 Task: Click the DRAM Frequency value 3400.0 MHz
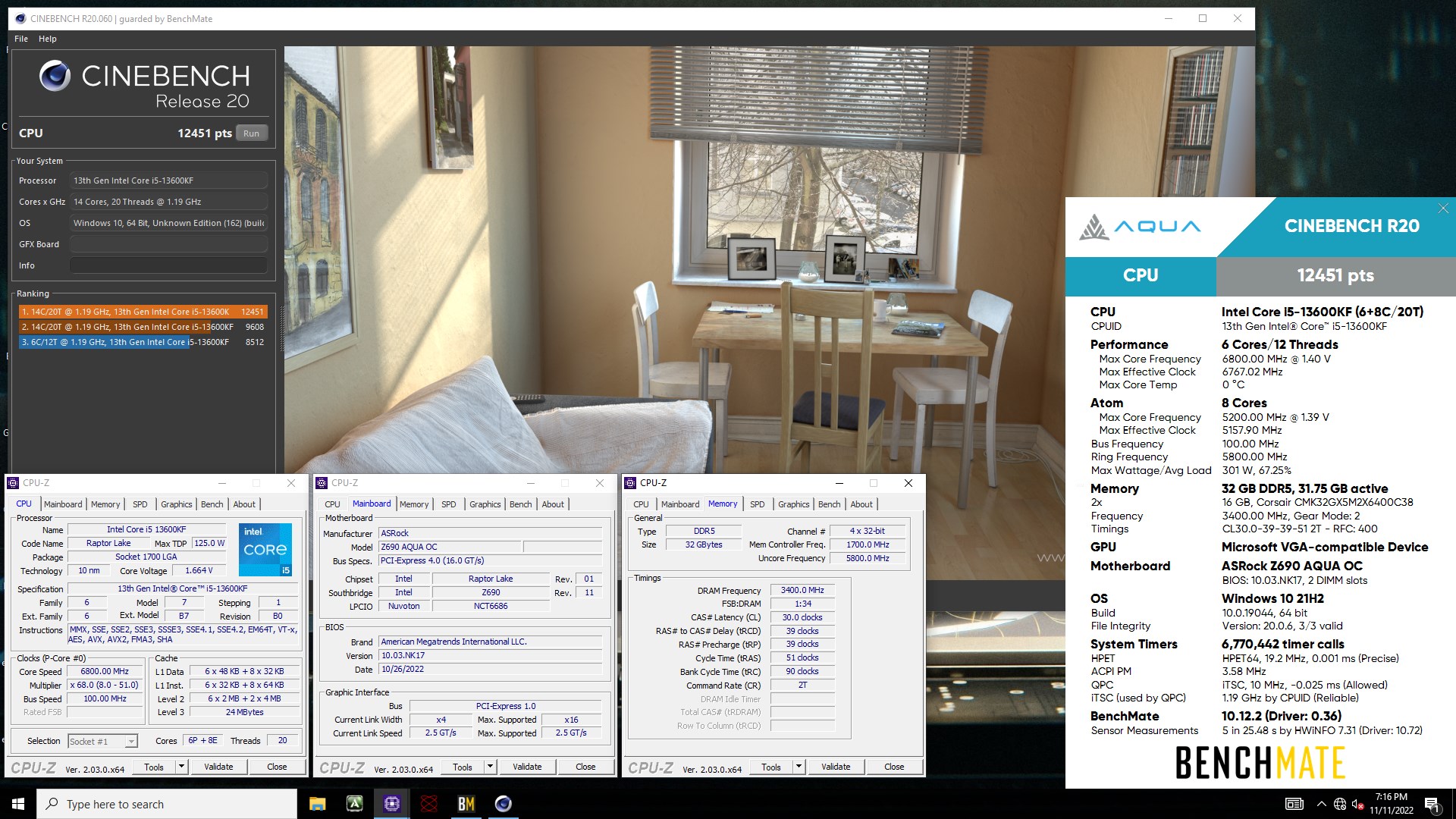(802, 590)
